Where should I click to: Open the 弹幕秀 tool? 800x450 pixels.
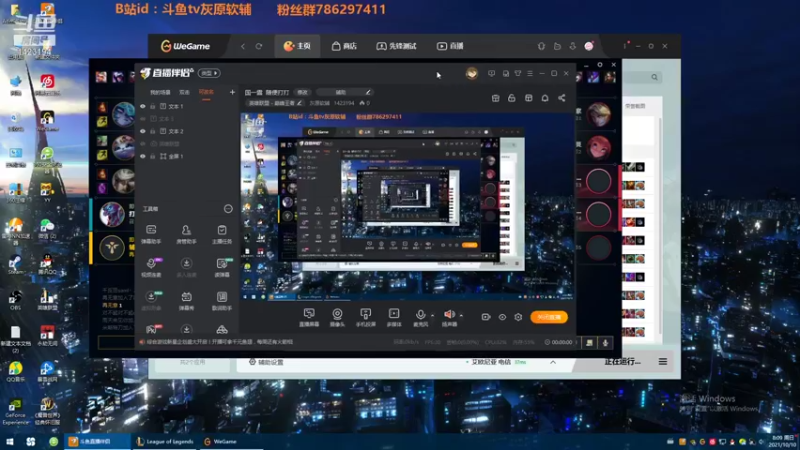pos(186,301)
